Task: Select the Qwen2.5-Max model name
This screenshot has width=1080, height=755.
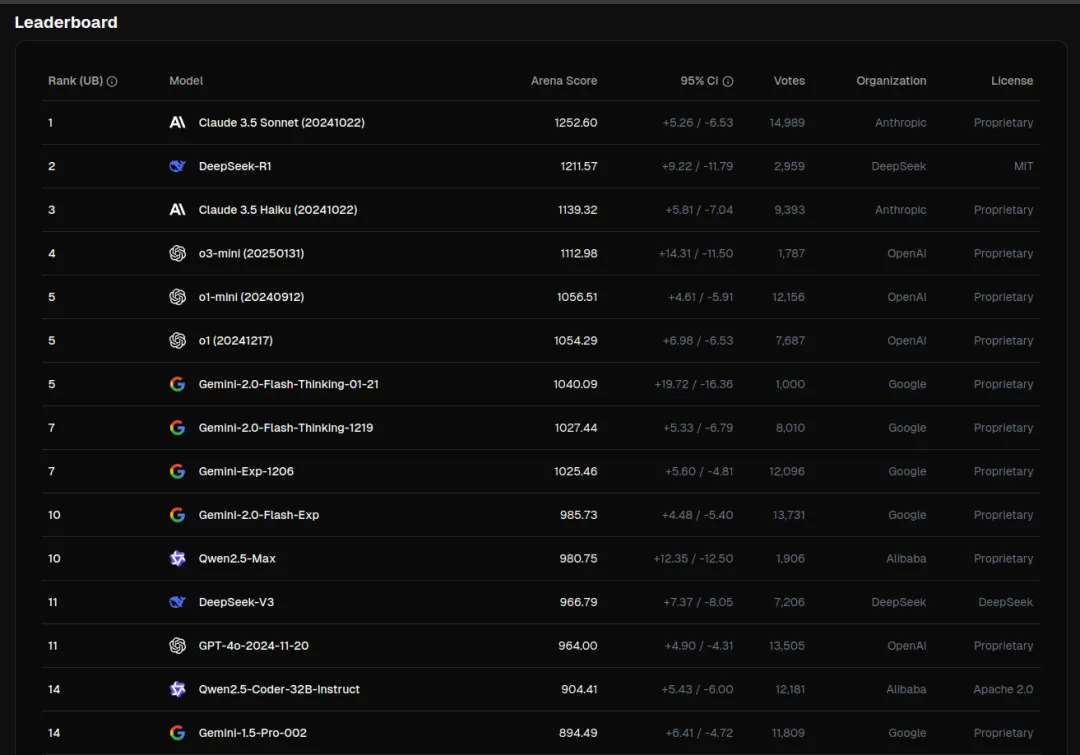Action: pos(237,559)
